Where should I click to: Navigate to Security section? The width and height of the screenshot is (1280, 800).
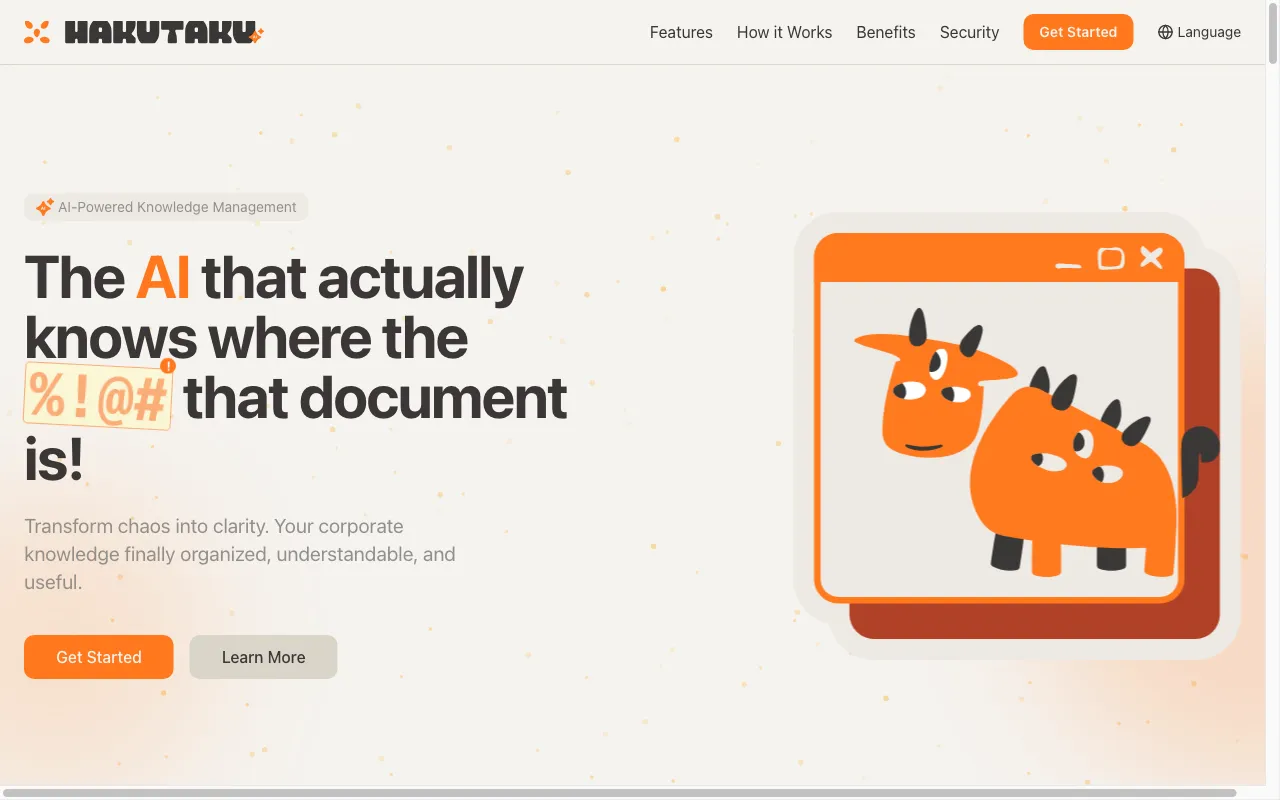[x=969, y=32]
